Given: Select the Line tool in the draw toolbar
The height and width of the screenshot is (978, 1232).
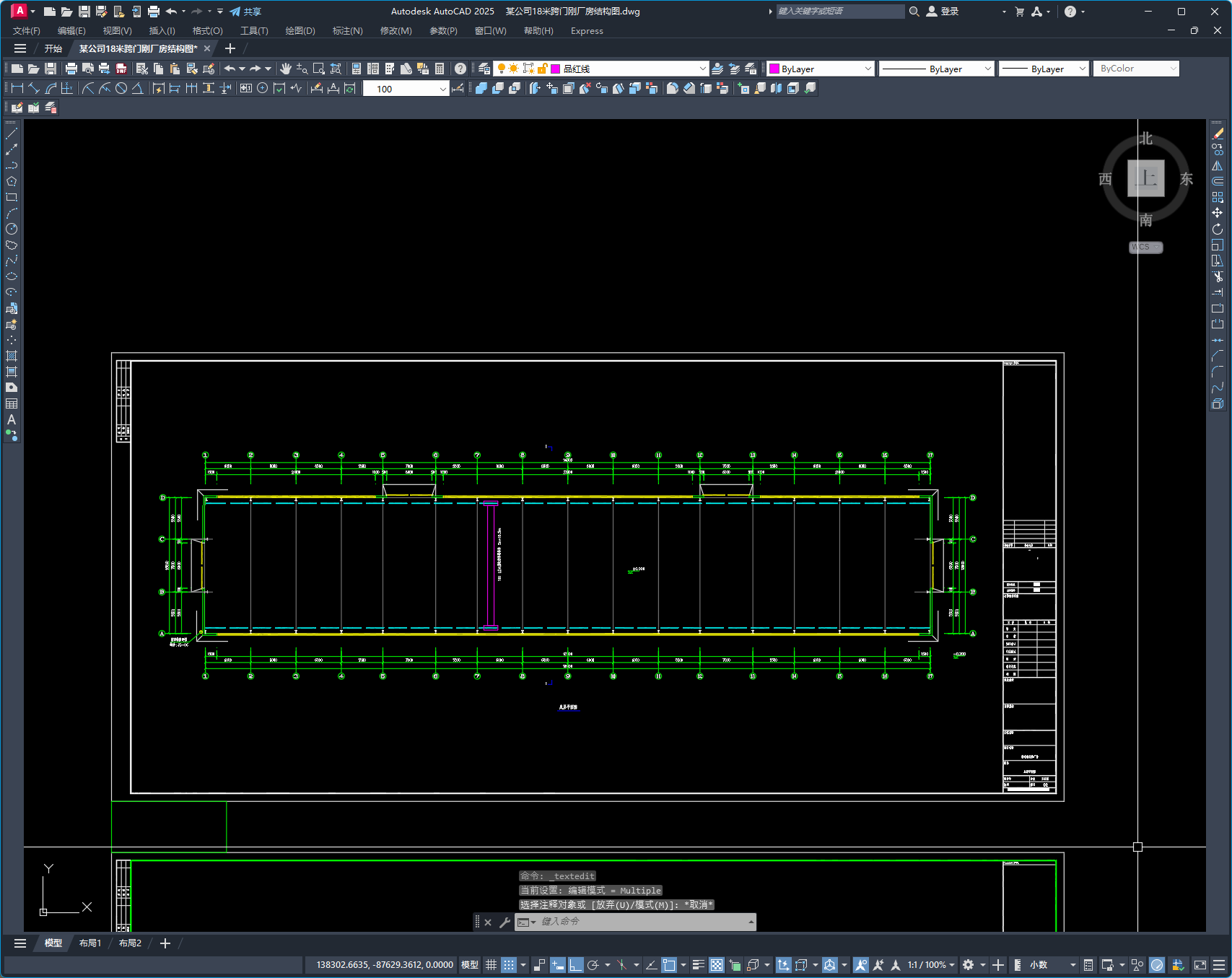Looking at the screenshot, I should point(12,134).
